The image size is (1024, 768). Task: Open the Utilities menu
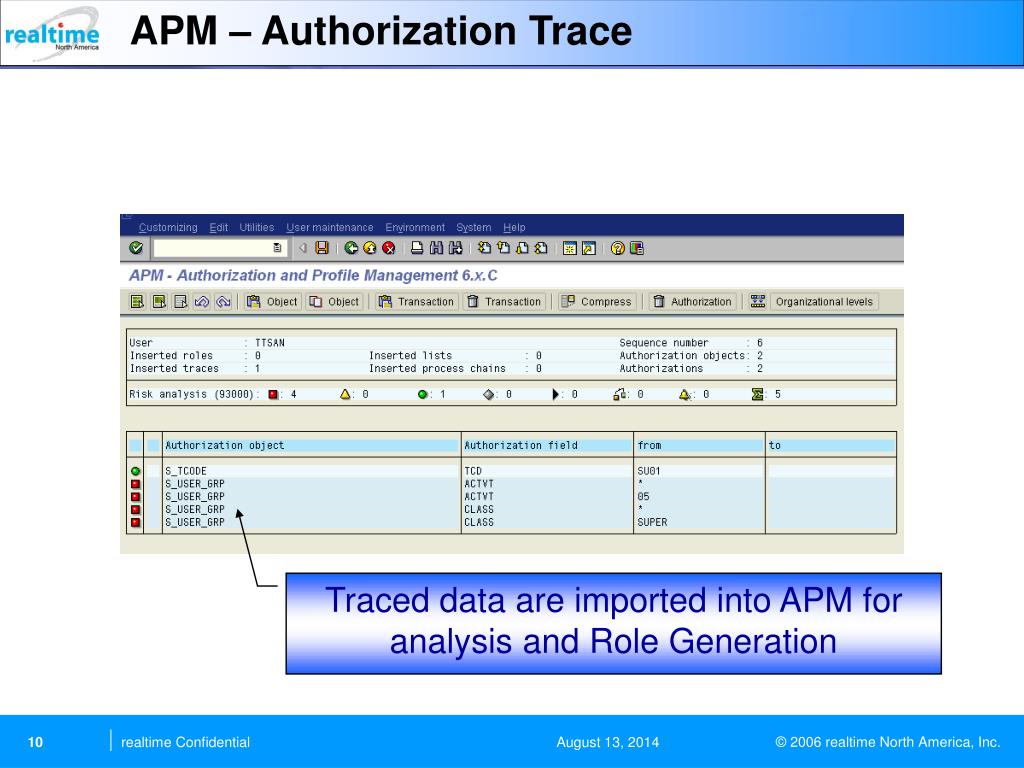(257, 227)
